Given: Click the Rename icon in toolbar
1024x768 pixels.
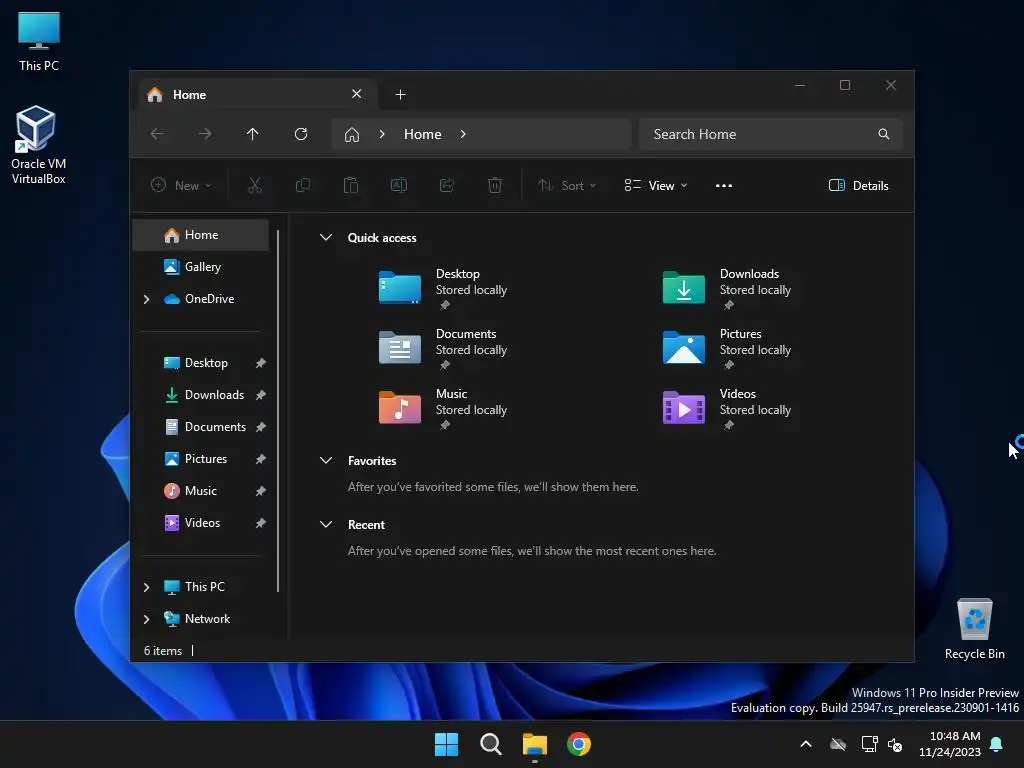Looking at the screenshot, I should (398, 185).
